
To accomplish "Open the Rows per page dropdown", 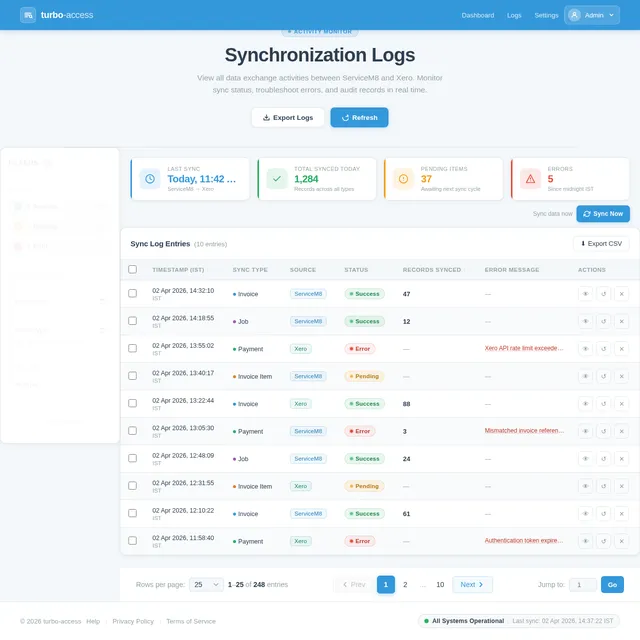I will pos(206,584).
